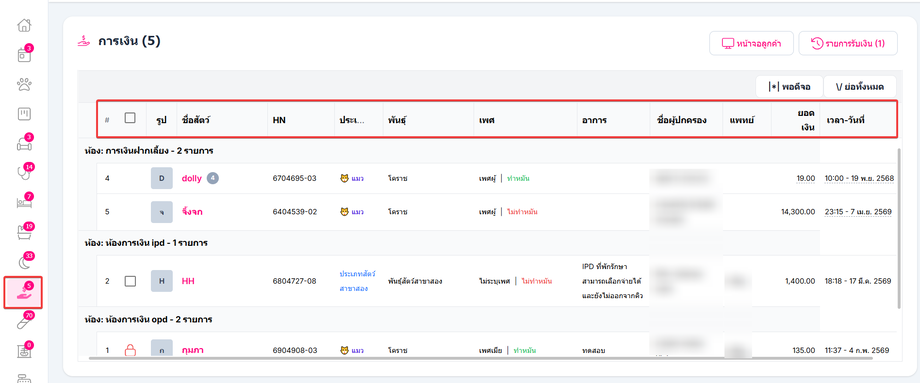Click the ย่อทั้งหมด collapse-all button
This screenshot has height=383, width=920.
click(860, 87)
